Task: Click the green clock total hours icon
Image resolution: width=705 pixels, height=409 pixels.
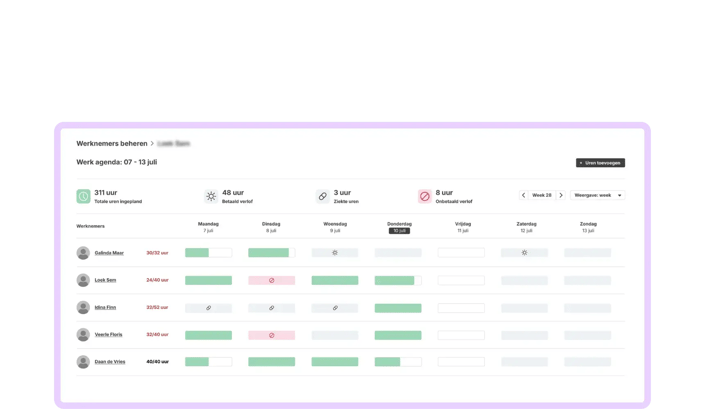Action: [83, 196]
